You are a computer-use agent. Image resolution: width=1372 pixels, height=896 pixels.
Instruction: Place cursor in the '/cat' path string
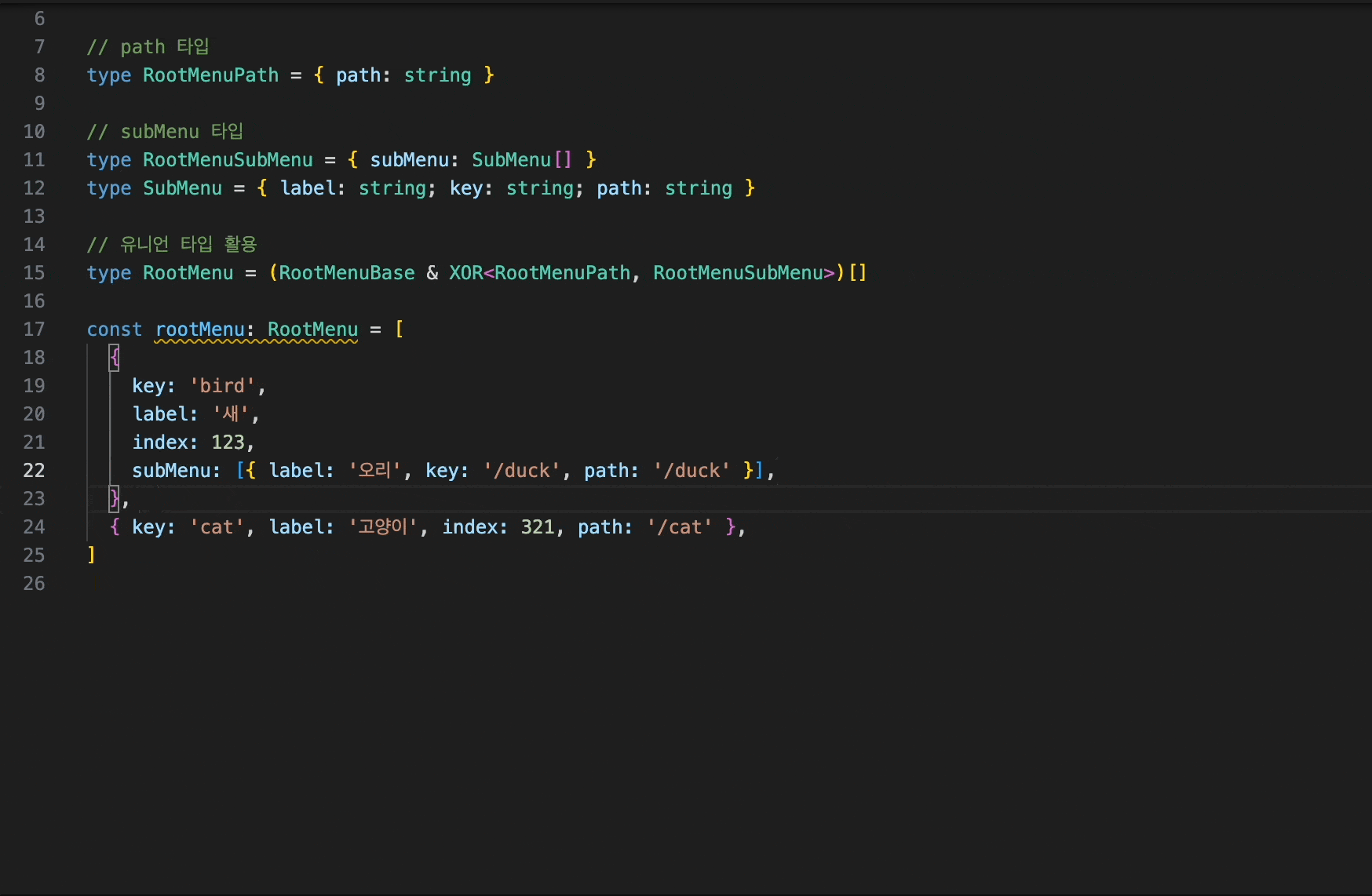[x=681, y=527]
